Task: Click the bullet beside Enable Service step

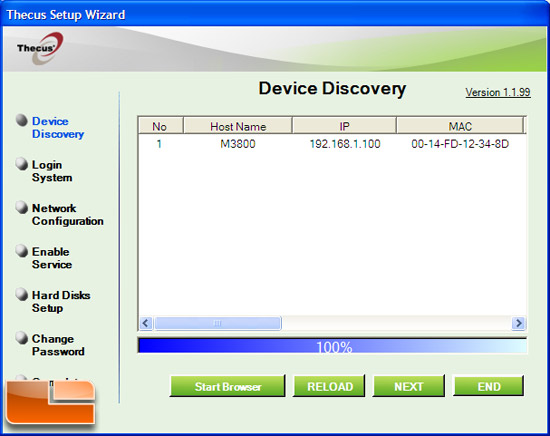Action: (22, 251)
